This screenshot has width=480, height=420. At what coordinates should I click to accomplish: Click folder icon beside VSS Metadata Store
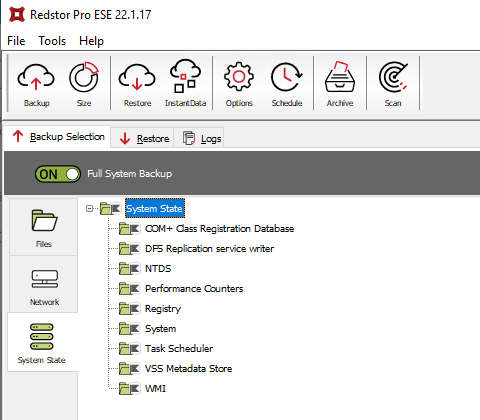coord(129,369)
